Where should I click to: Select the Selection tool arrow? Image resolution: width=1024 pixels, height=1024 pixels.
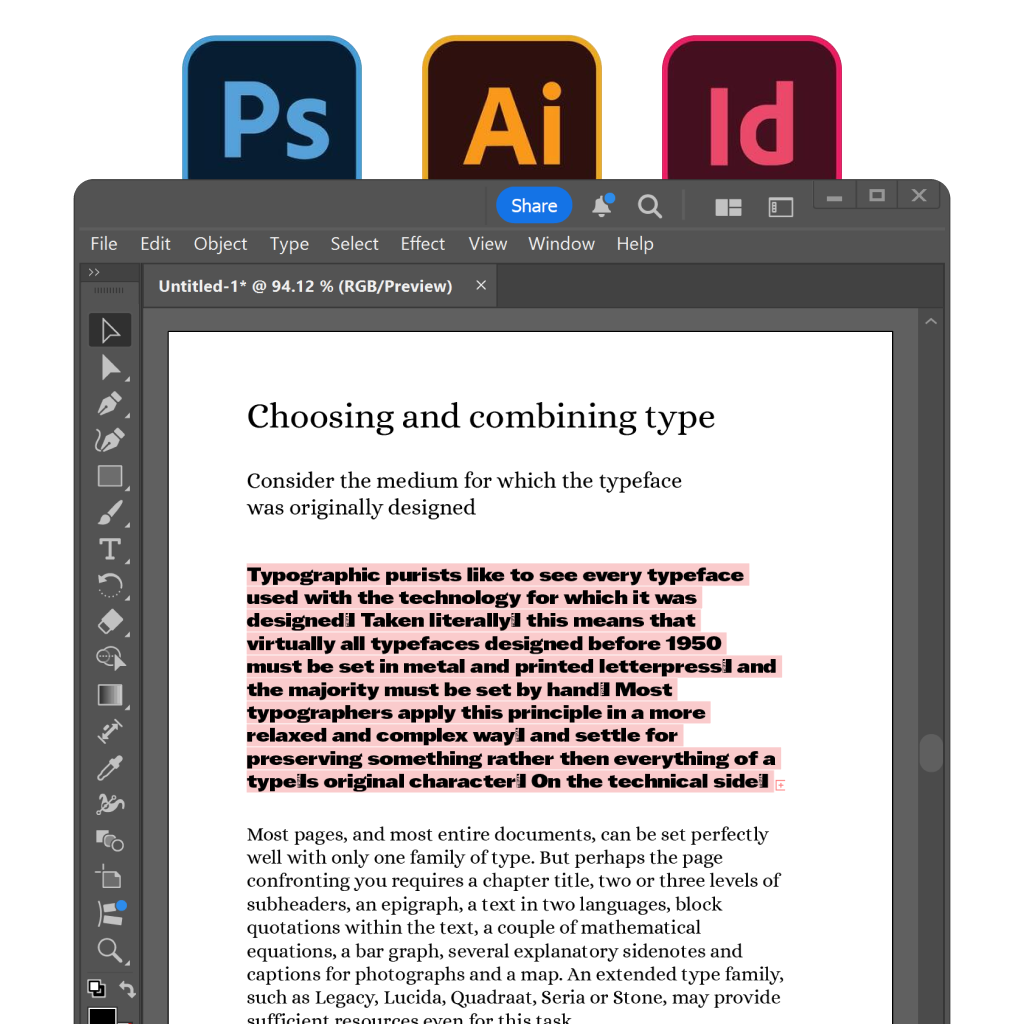tap(110, 330)
